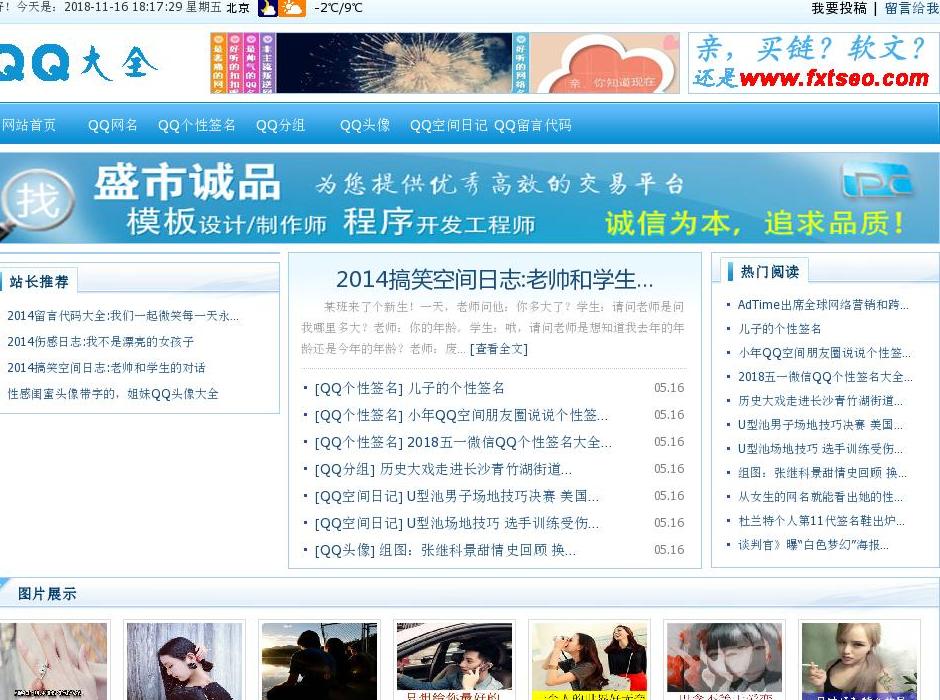Screen dimensions: 940x700
Task: Open the 我要投稿 link
Action: click(x=839, y=8)
